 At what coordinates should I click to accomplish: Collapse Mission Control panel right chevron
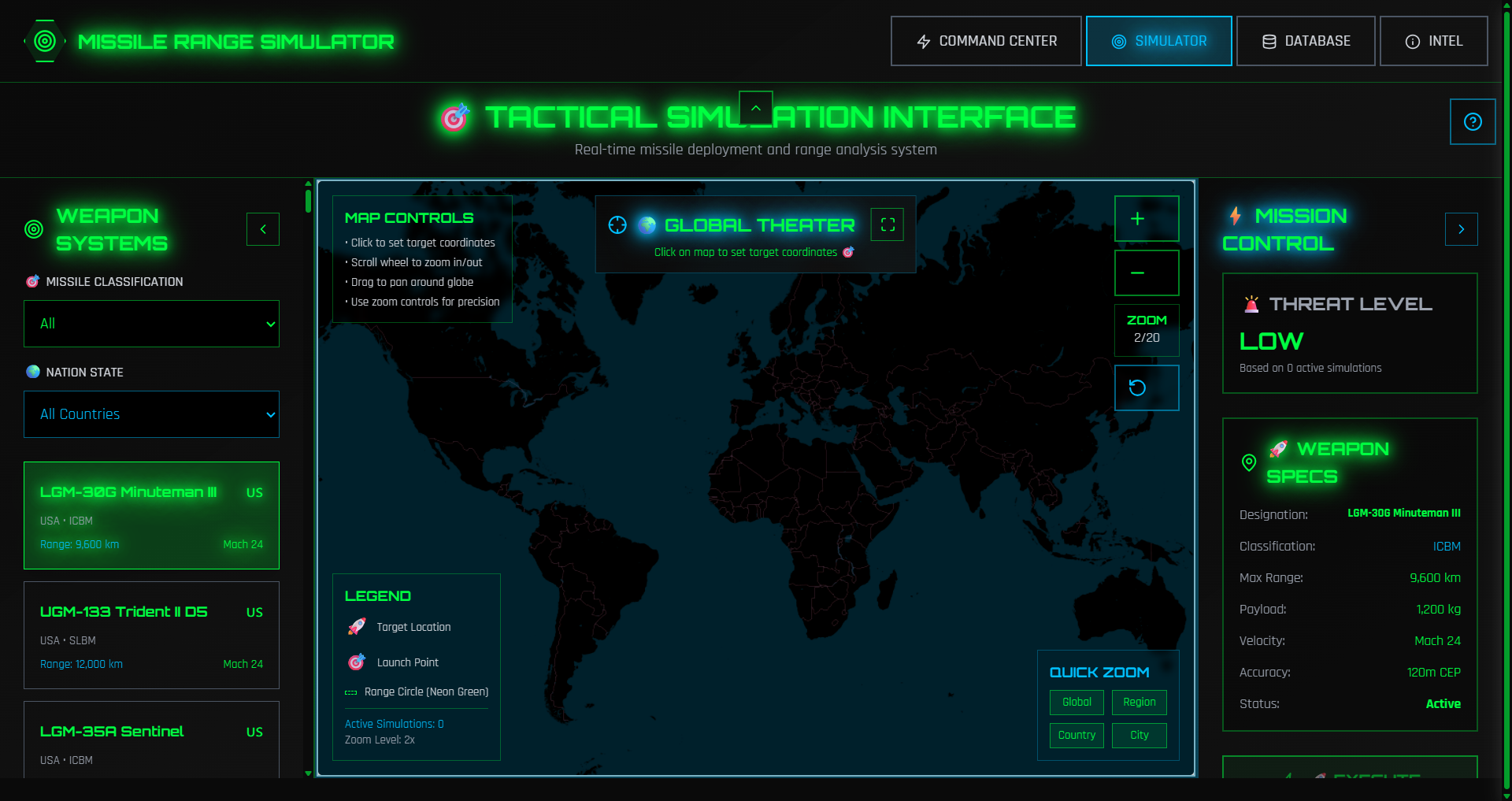click(x=1462, y=229)
